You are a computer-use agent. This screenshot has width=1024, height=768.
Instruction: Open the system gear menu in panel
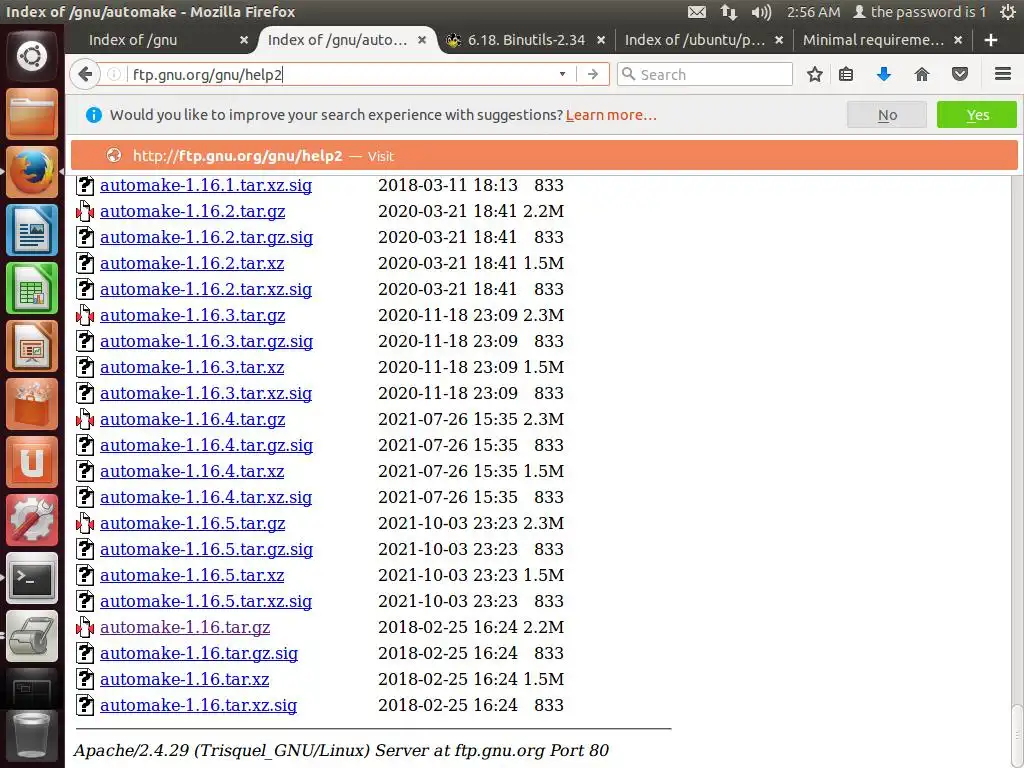(1008, 12)
